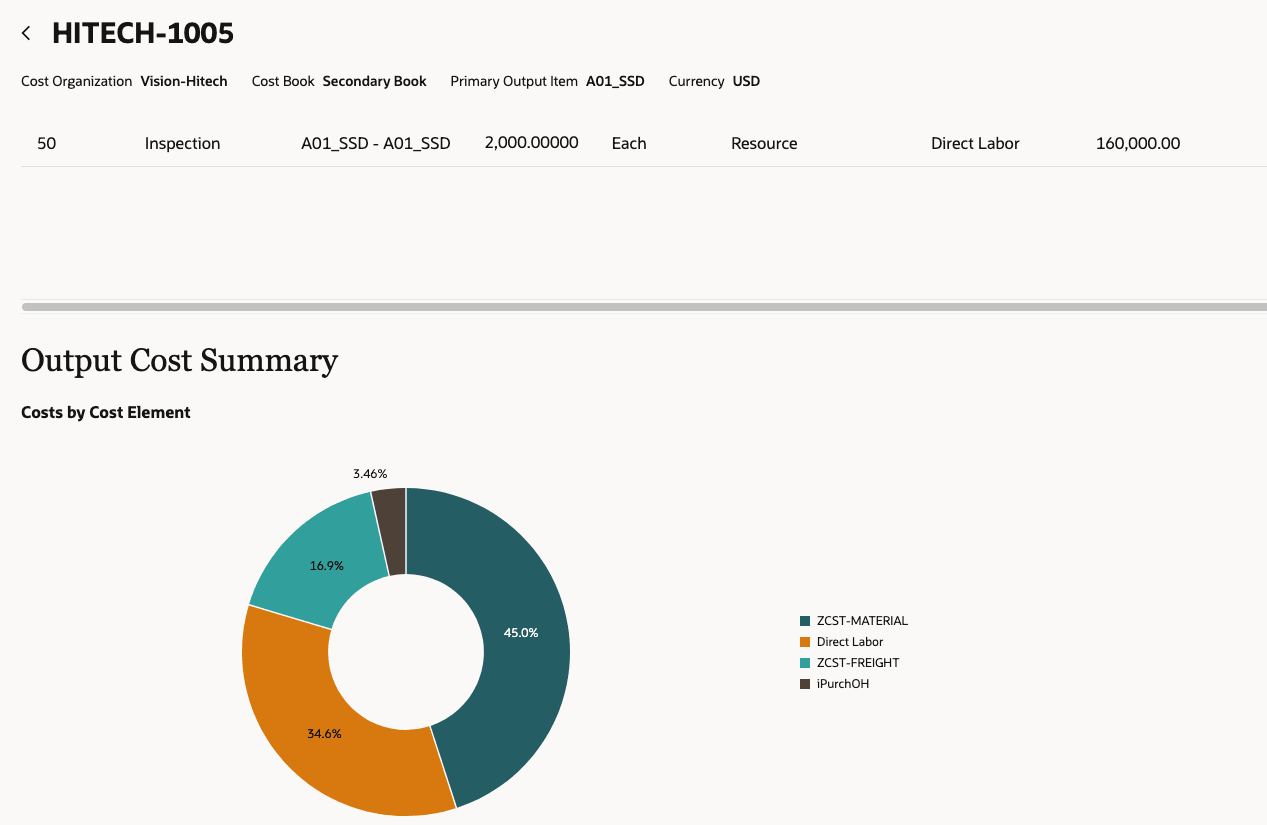Click the back arrow beside HITECH-1005
The image size is (1267, 825).
pyautogui.click(x=25, y=32)
